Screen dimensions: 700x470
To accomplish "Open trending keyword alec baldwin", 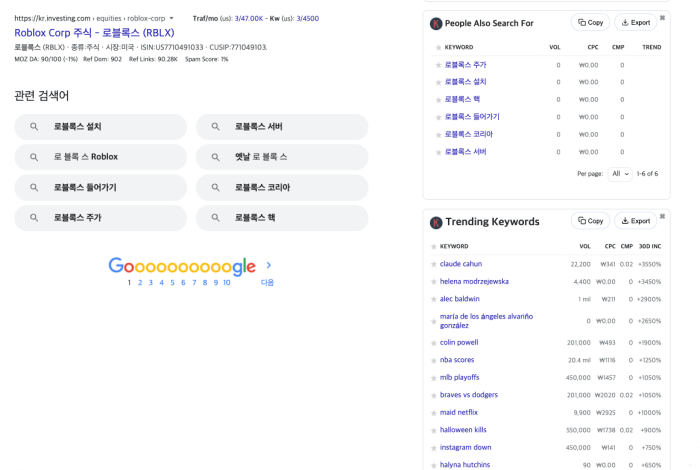I will 459,299.
